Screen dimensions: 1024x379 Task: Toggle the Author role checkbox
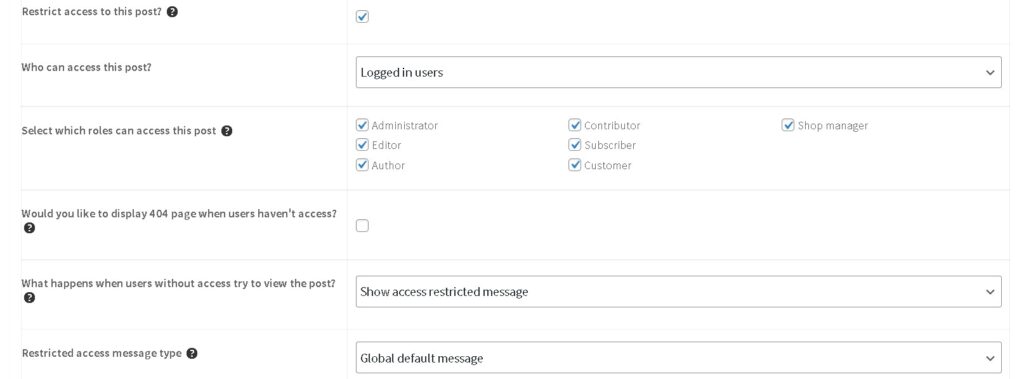[x=362, y=165]
